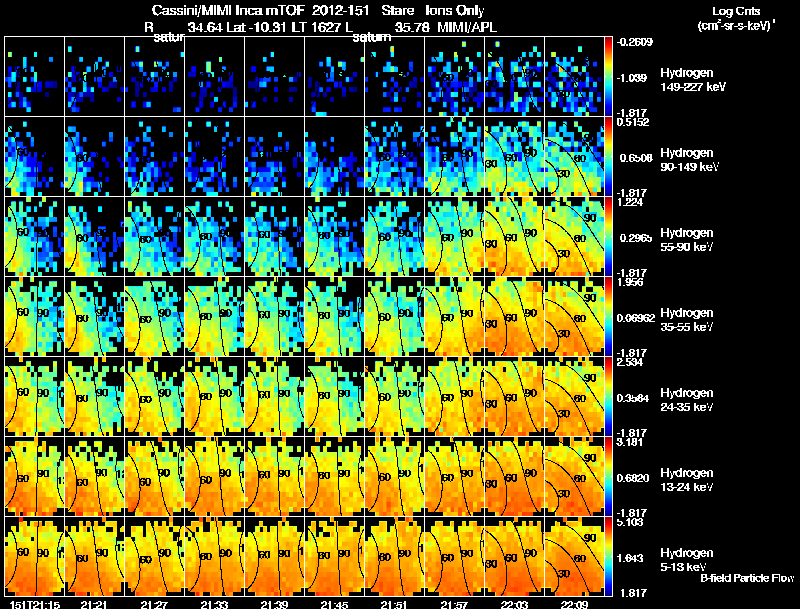Click the 5.103 colorbar value
Screen dimensions: 800x609
pos(630,522)
